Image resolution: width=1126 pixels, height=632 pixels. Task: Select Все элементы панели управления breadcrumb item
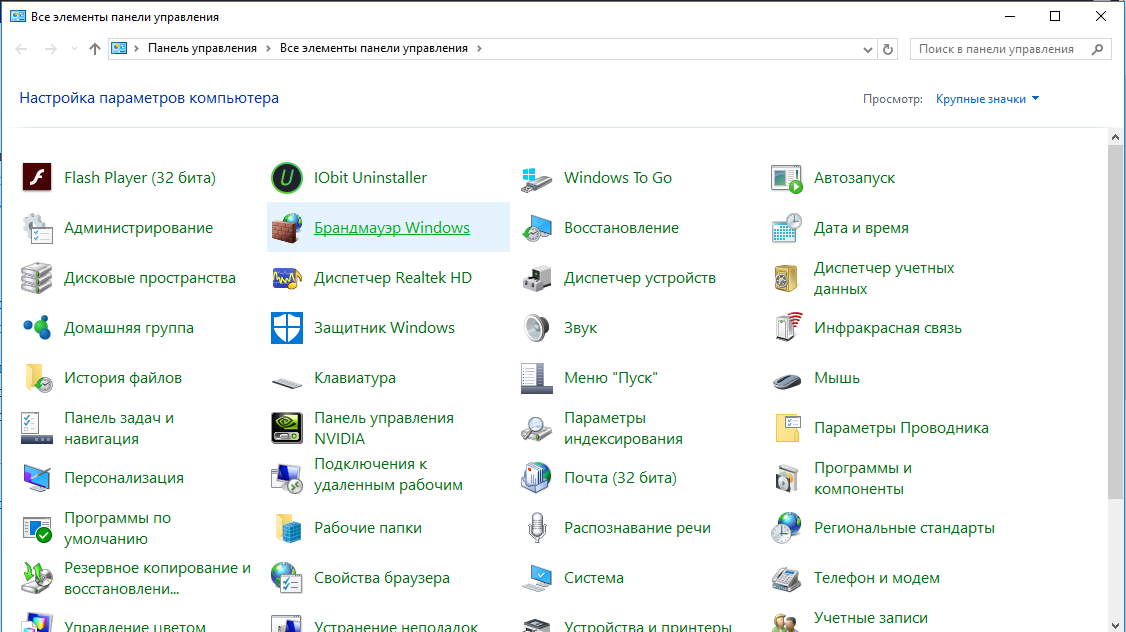tap(373, 48)
